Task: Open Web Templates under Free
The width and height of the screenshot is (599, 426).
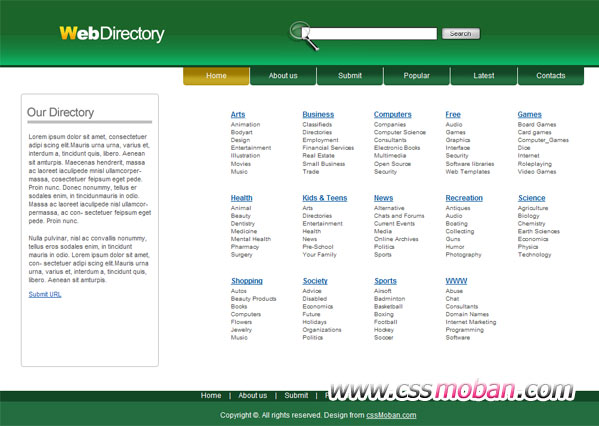Action: click(x=468, y=172)
